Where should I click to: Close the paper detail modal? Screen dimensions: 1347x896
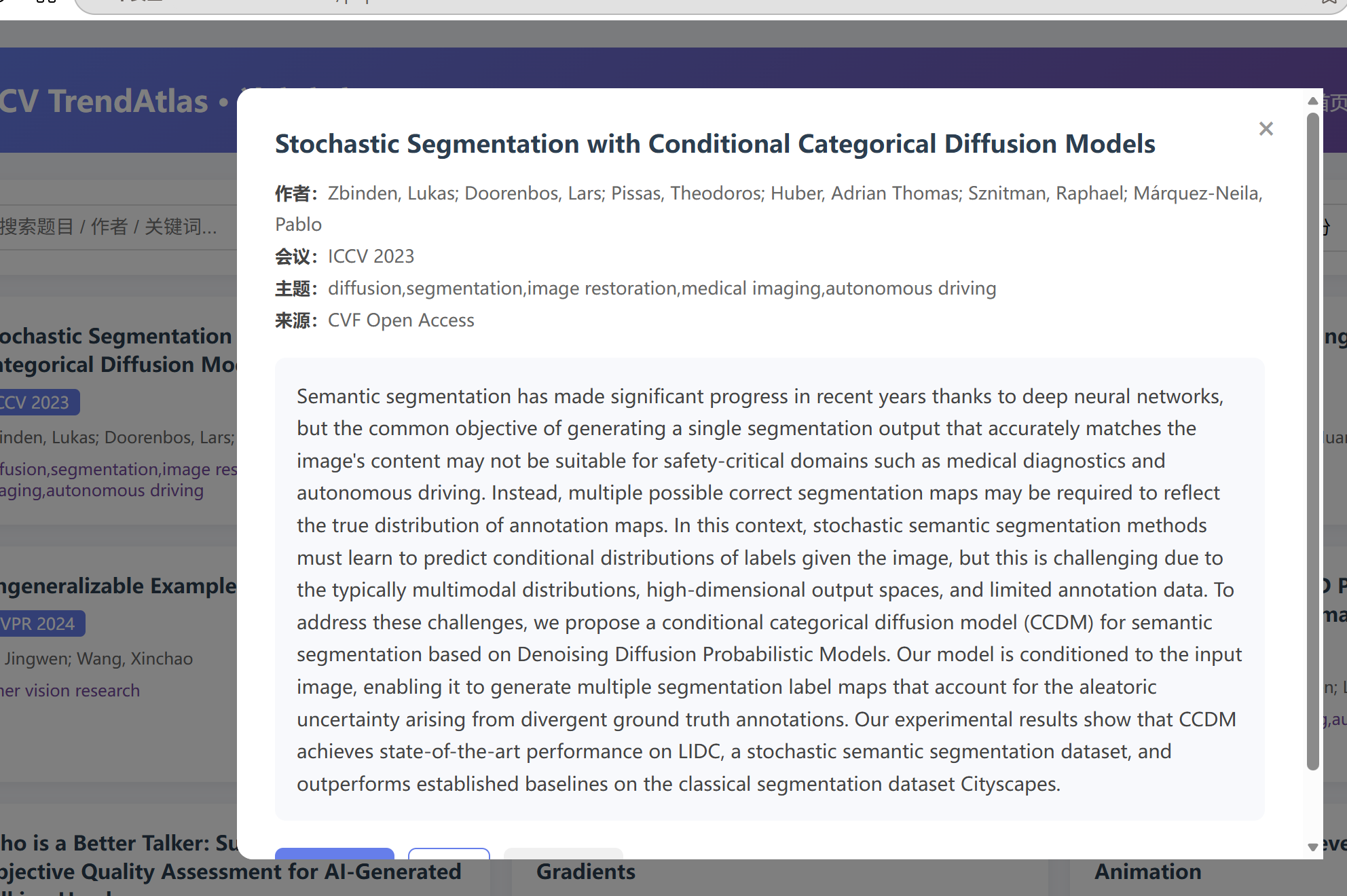click(x=1266, y=129)
